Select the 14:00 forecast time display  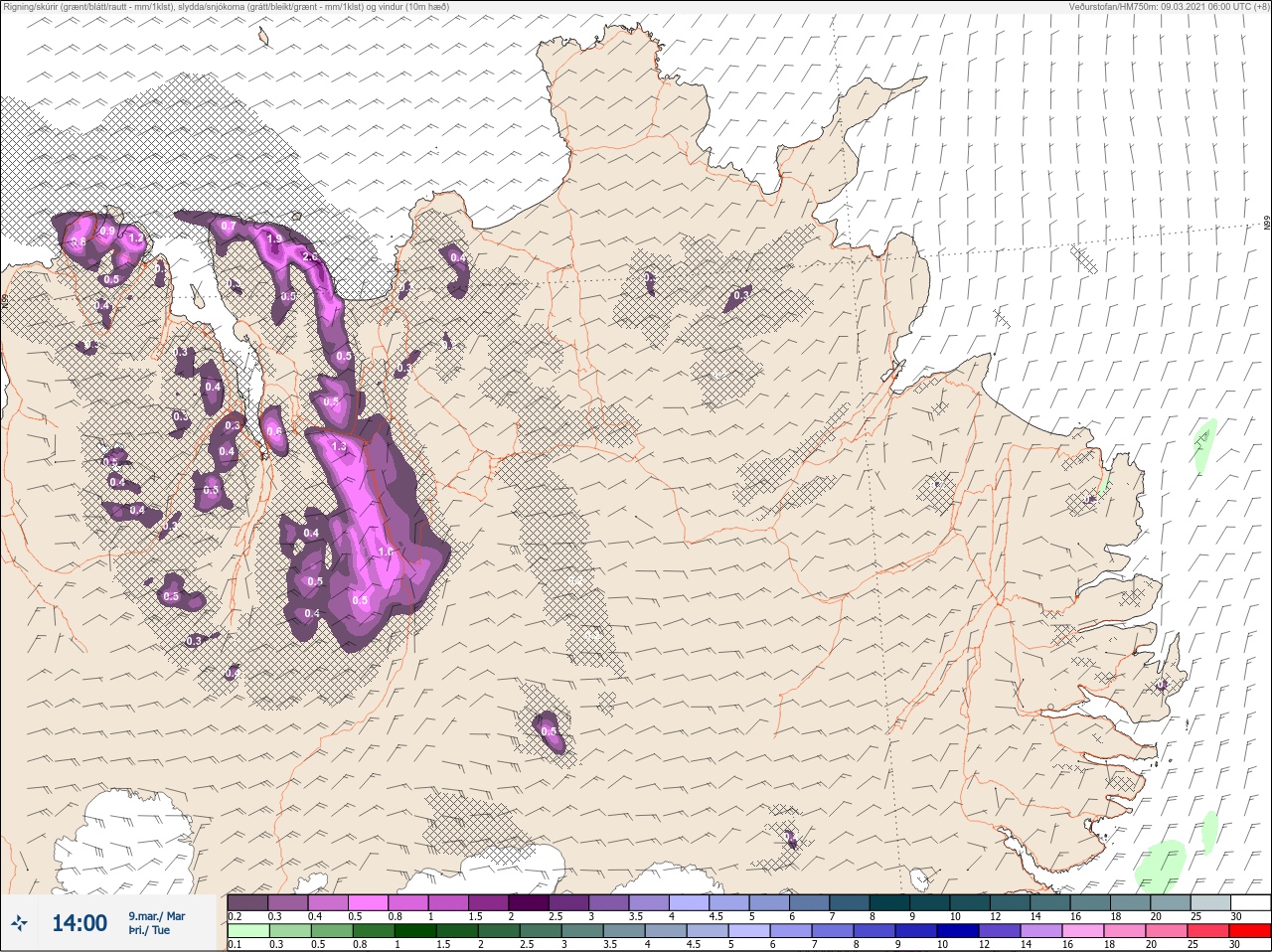[79, 923]
